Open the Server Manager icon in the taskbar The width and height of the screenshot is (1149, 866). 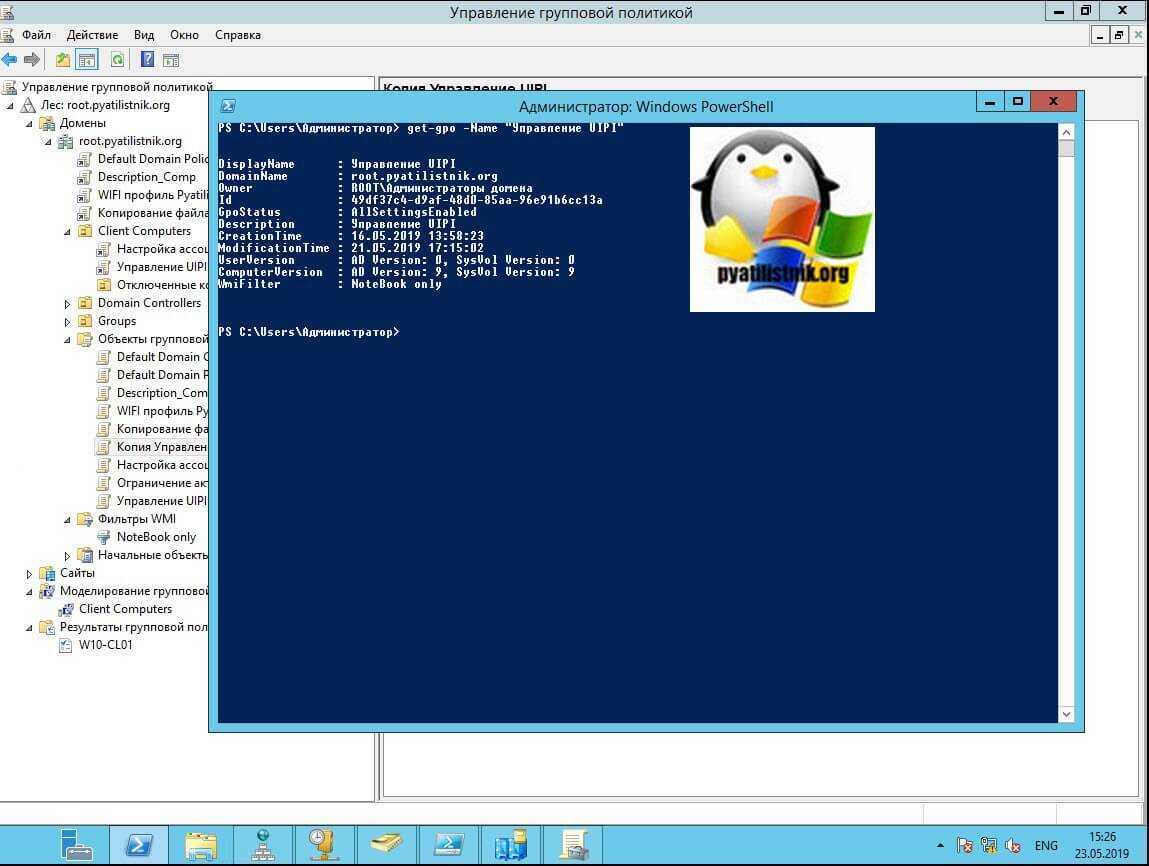(x=76, y=844)
